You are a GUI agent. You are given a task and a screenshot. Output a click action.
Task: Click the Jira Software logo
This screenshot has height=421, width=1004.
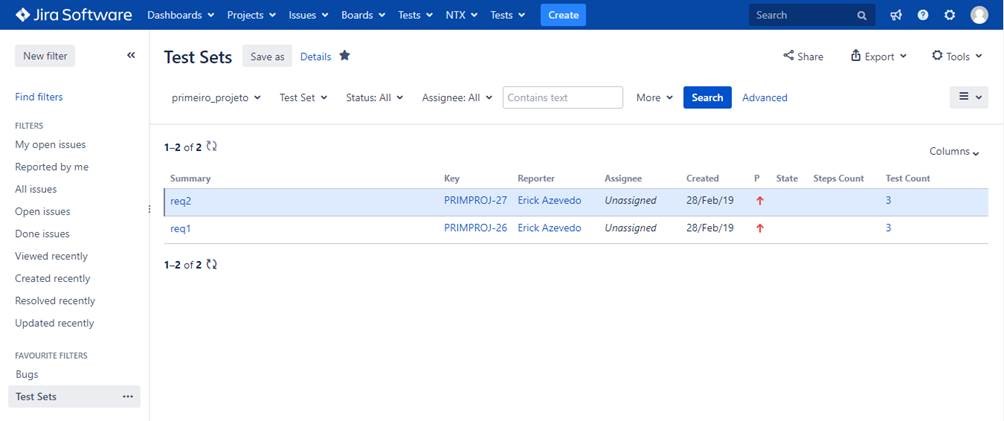click(74, 15)
